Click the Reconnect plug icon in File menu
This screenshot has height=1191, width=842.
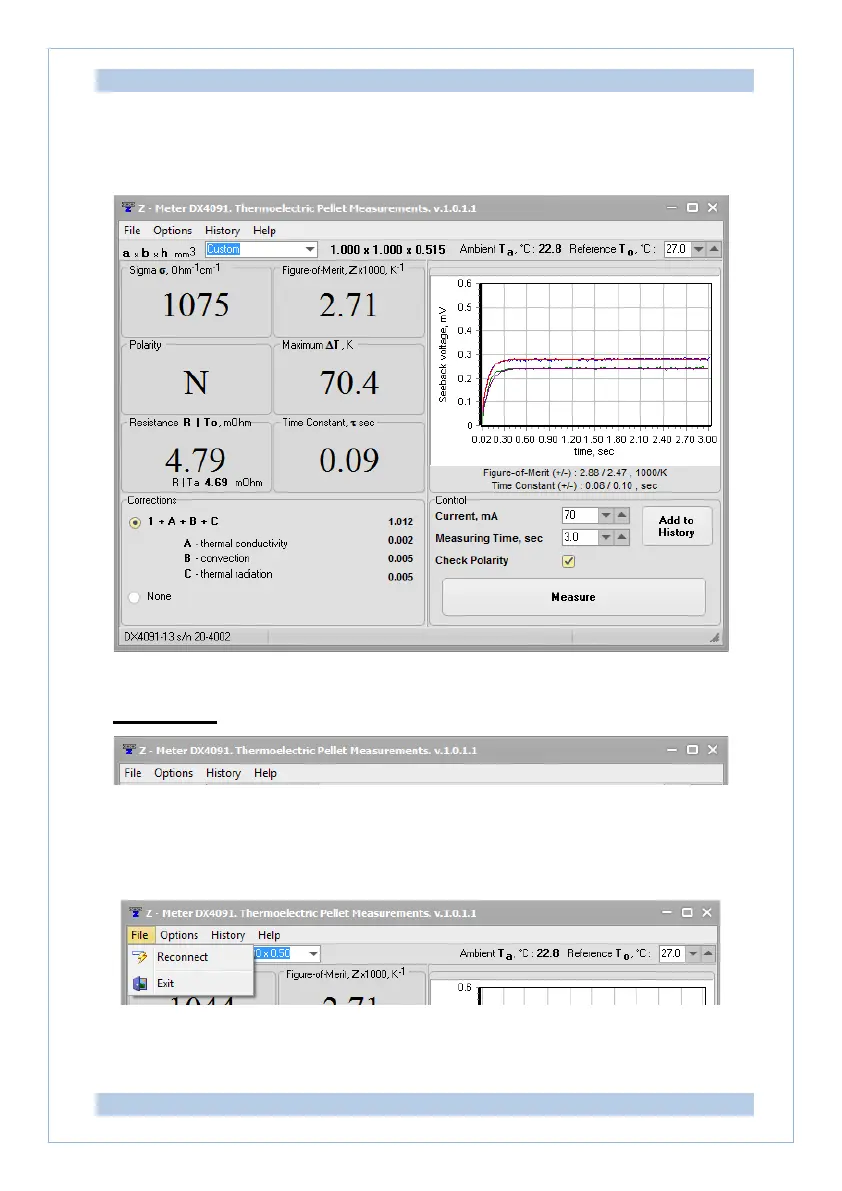(140, 957)
